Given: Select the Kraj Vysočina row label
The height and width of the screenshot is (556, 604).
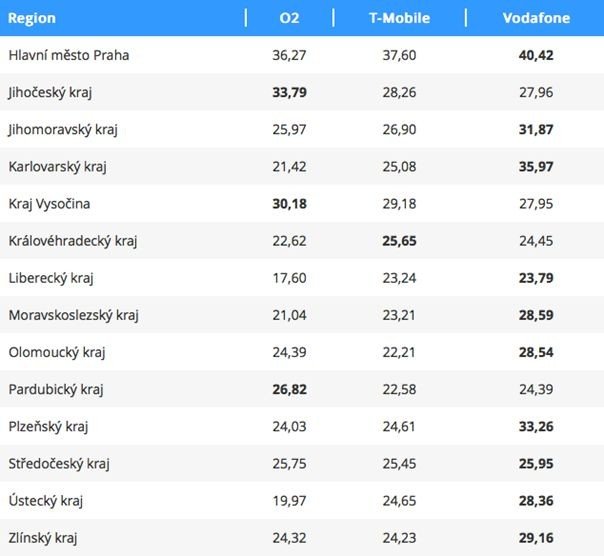Looking at the screenshot, I should pos(49,203).
